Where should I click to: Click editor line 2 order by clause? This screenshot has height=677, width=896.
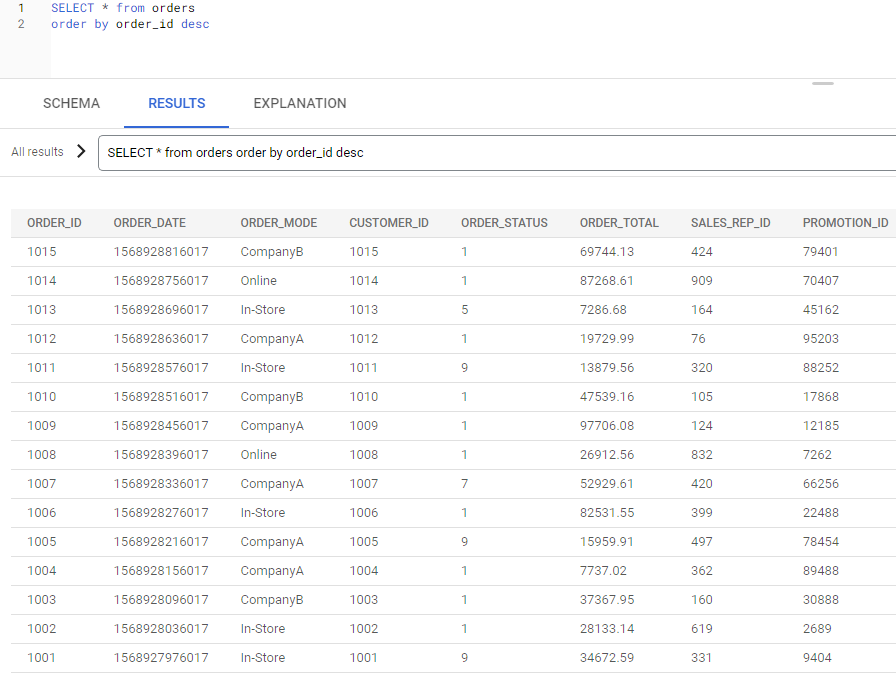pyautogui.click(x=130, y=24)
